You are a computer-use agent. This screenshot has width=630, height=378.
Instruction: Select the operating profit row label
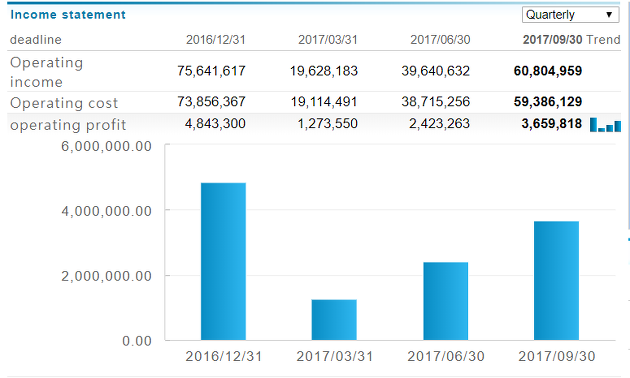[x=68, y=125]
